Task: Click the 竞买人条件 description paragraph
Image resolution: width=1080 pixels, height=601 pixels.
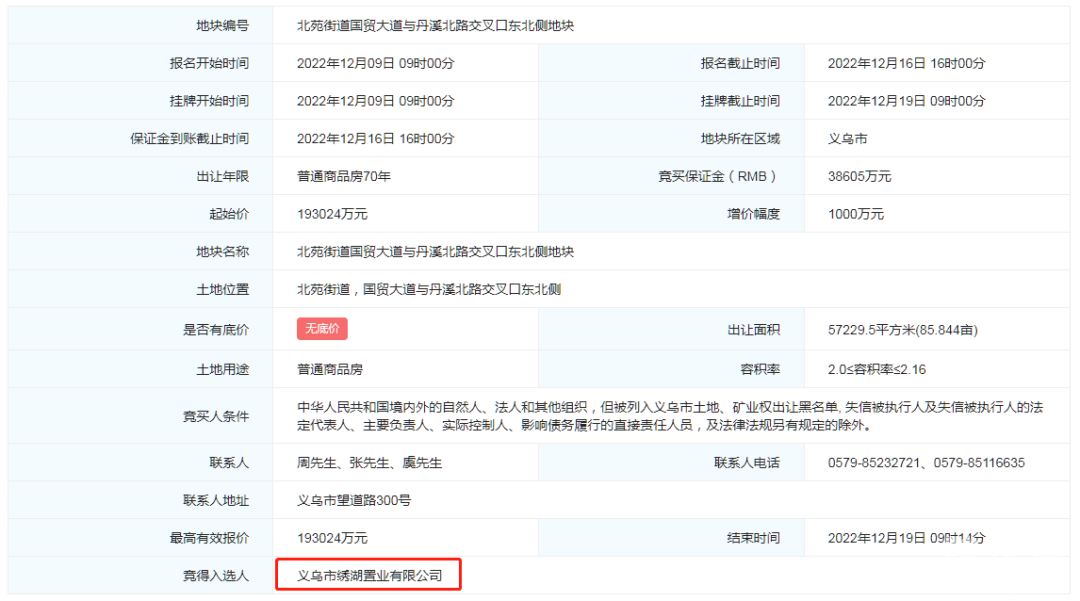Action: 670,416
